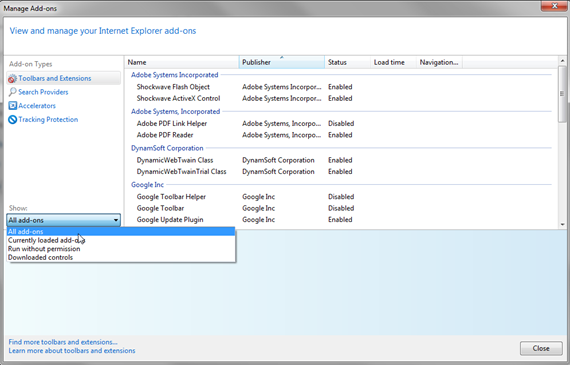Select 'Downloaded controls' option
Image resolution: width=570 pixels, height=365 pixels.
121,257
